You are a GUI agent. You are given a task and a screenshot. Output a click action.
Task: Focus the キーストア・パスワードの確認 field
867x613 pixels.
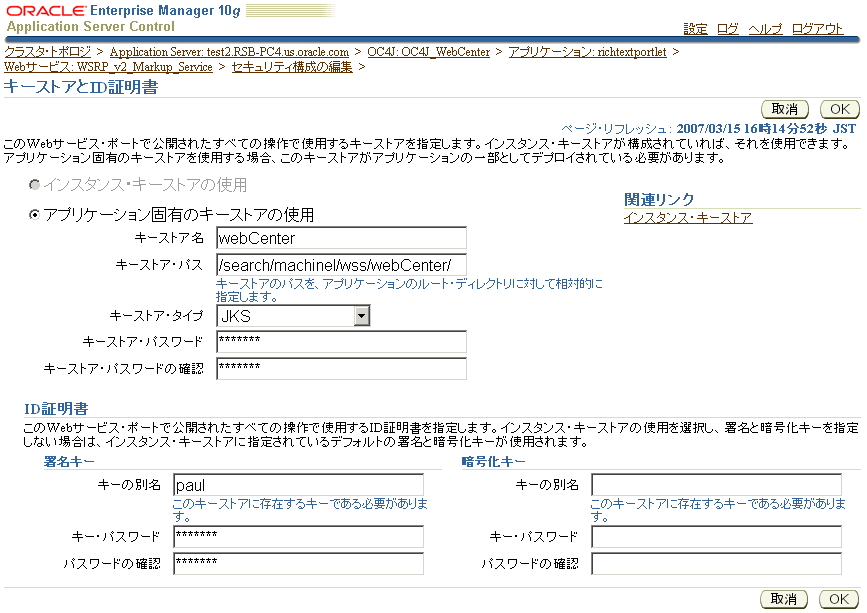(x=341, y=369)
